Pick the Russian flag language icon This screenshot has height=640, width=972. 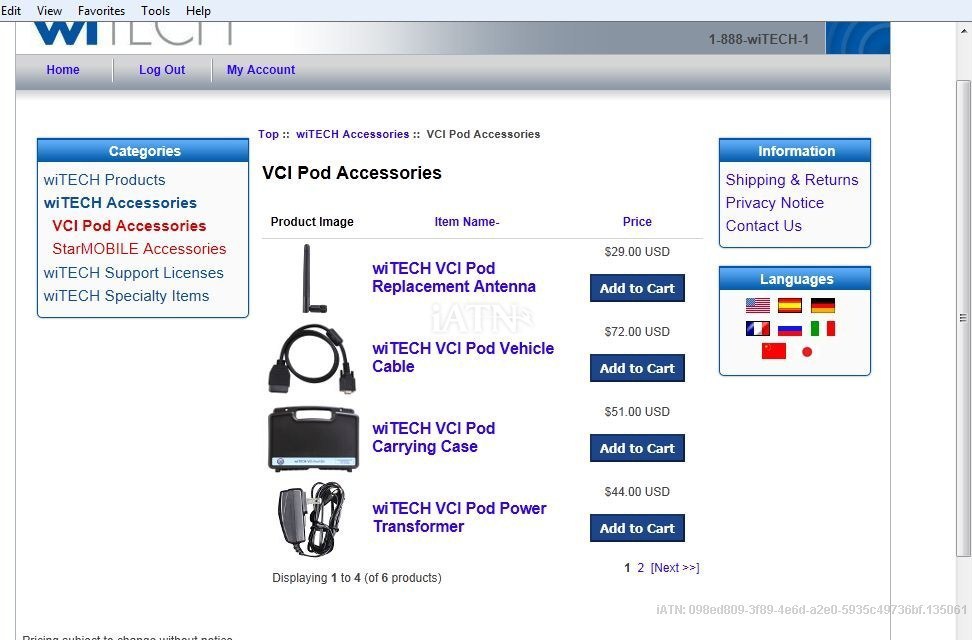tap(790, 329)
